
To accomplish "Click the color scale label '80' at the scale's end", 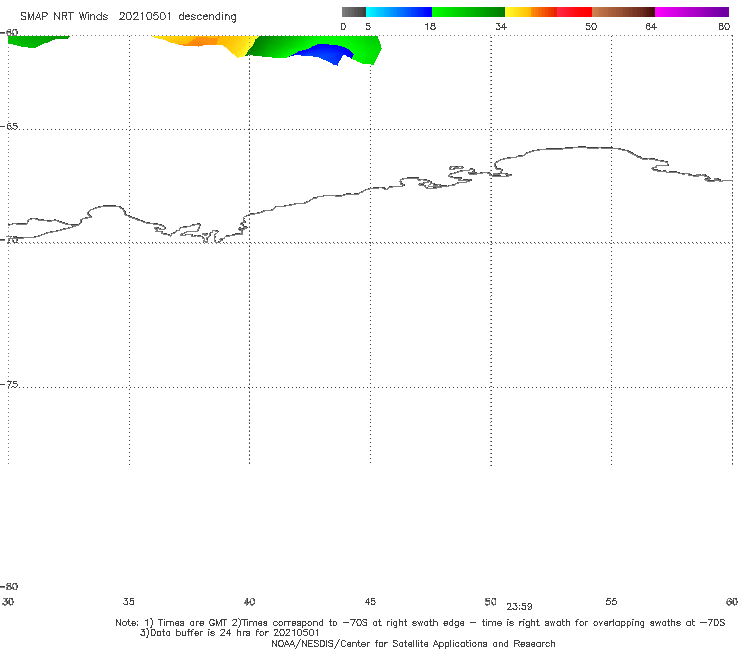I will click(724, 27).
